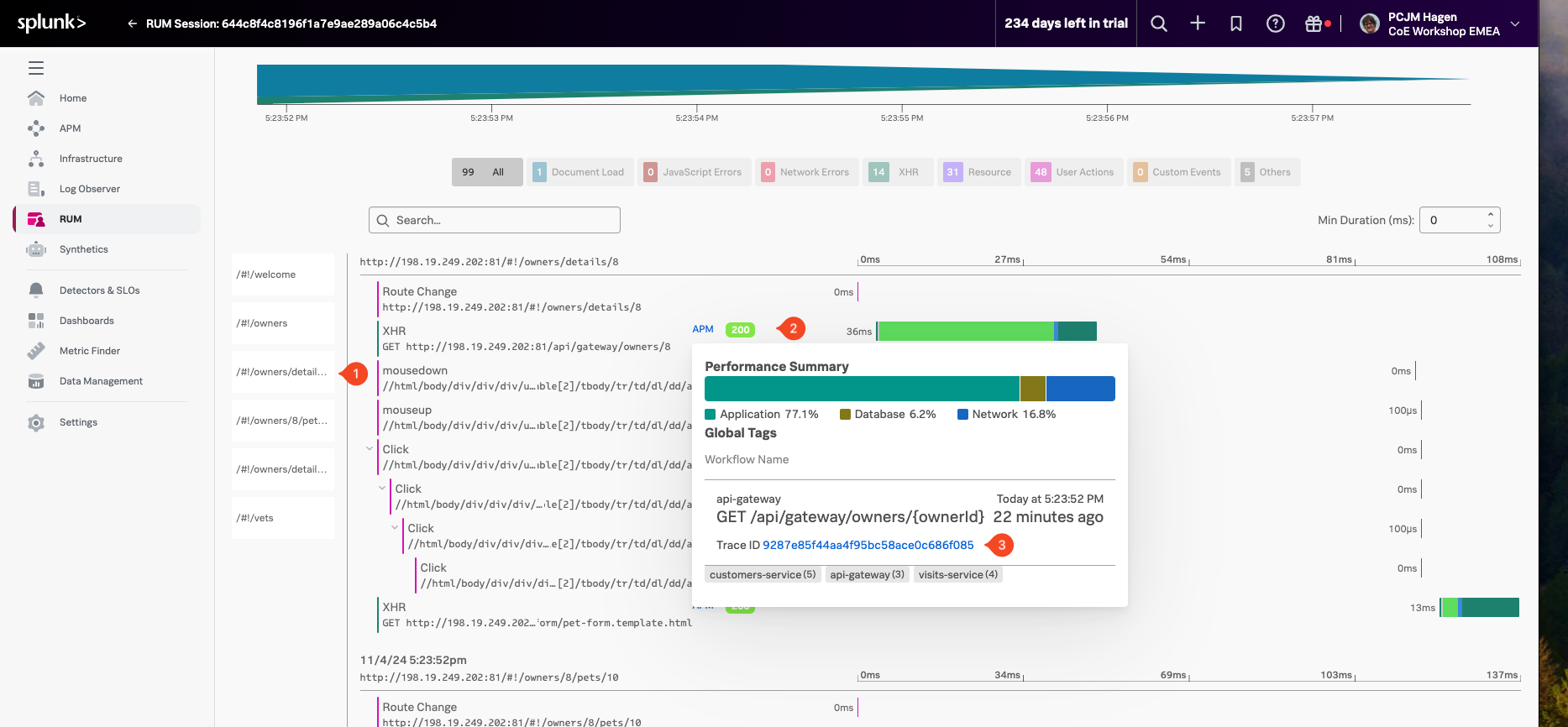The width and height of the screenshot is (1568, 727).
Task: Open the search magnifier in top bar
Action: coord(1158,24)
